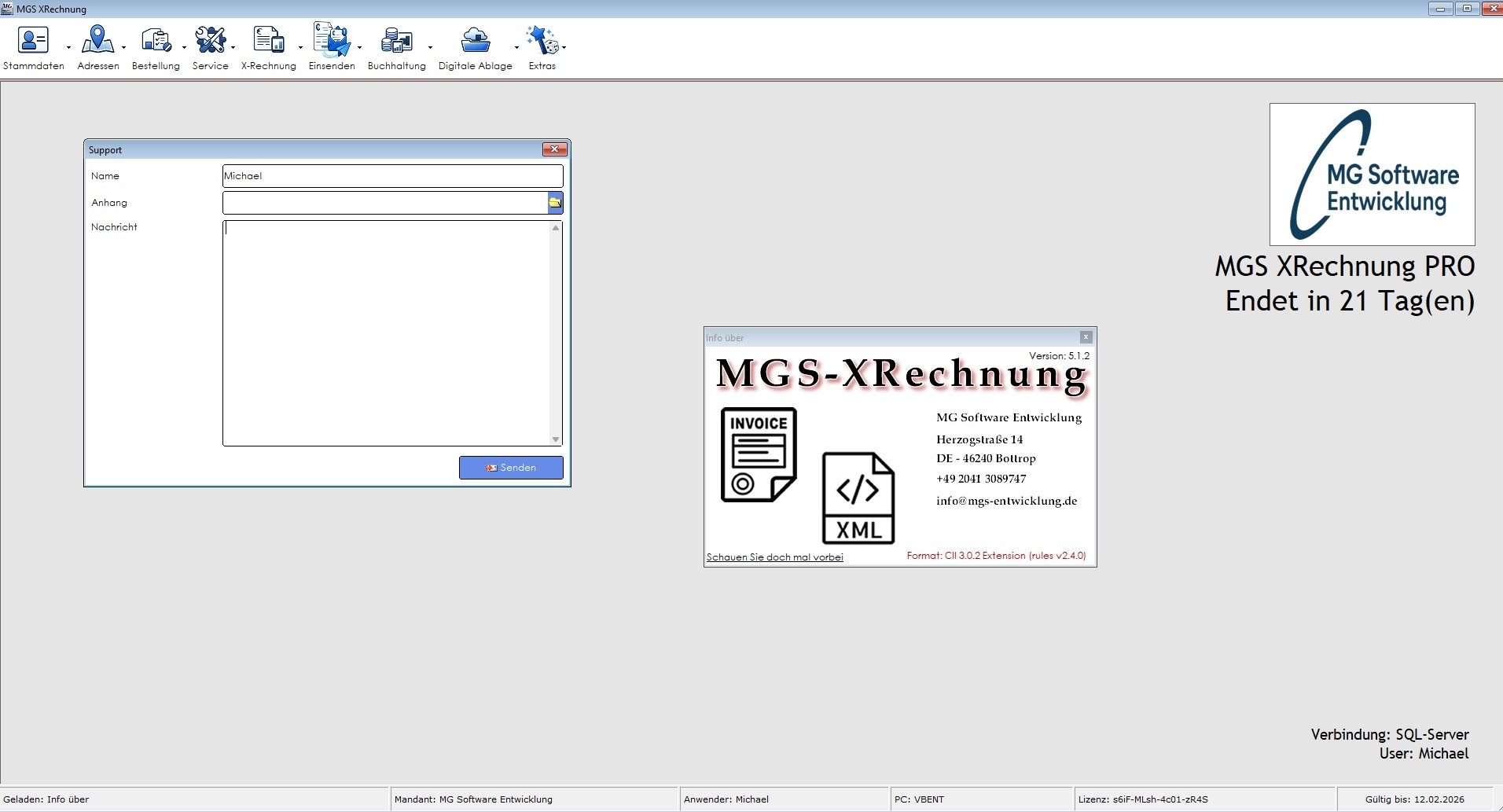
Task: Click the MG Software Entwicklung logo
Action: tap(1373, 175)
